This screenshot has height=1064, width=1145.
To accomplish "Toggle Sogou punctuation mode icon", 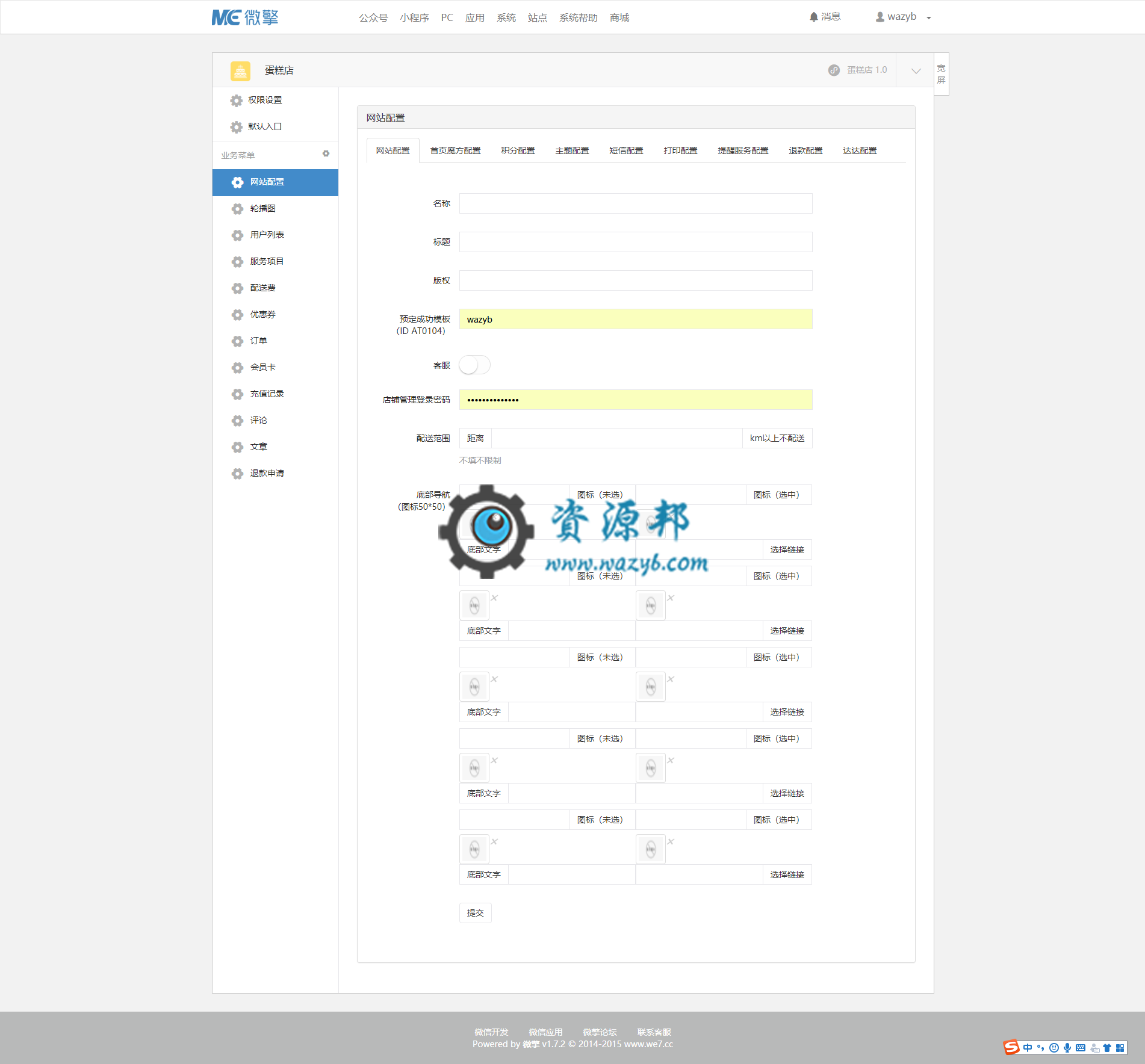I will (1040, 1048).
